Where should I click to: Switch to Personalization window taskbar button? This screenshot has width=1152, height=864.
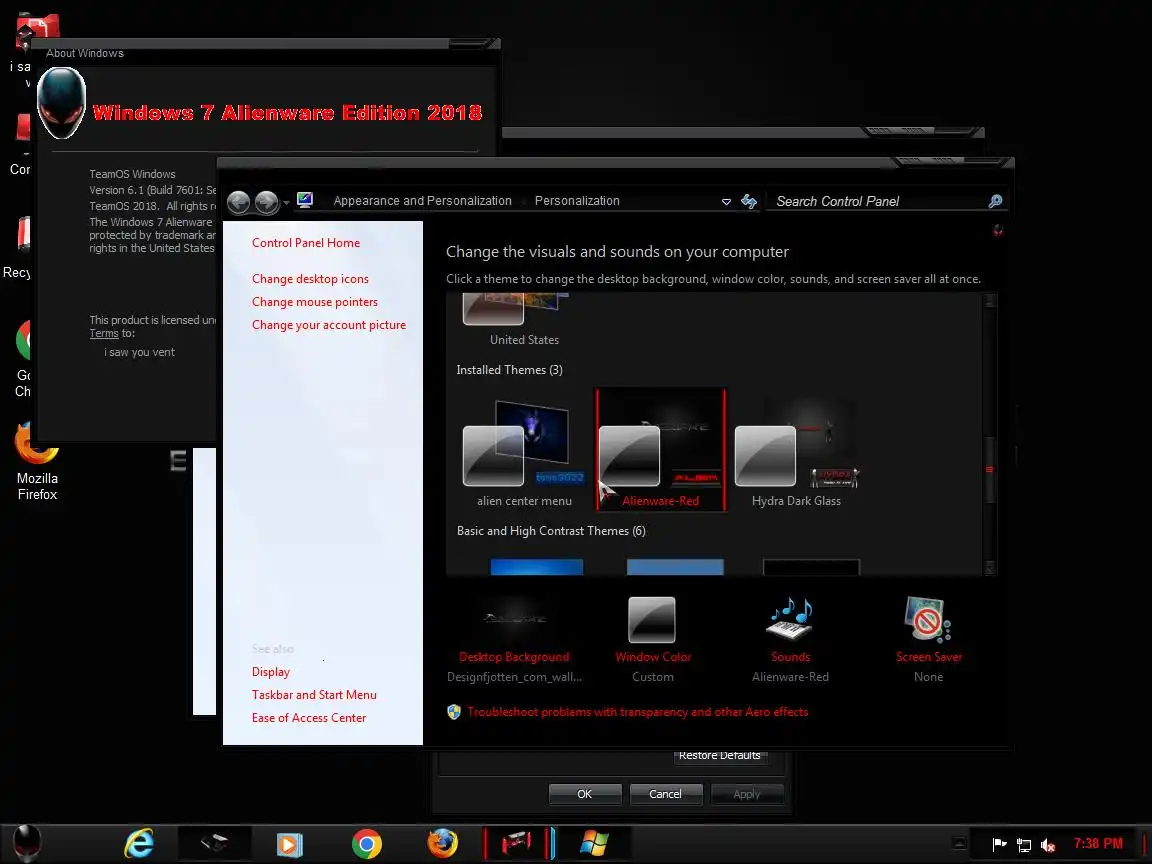coord(517,843)
